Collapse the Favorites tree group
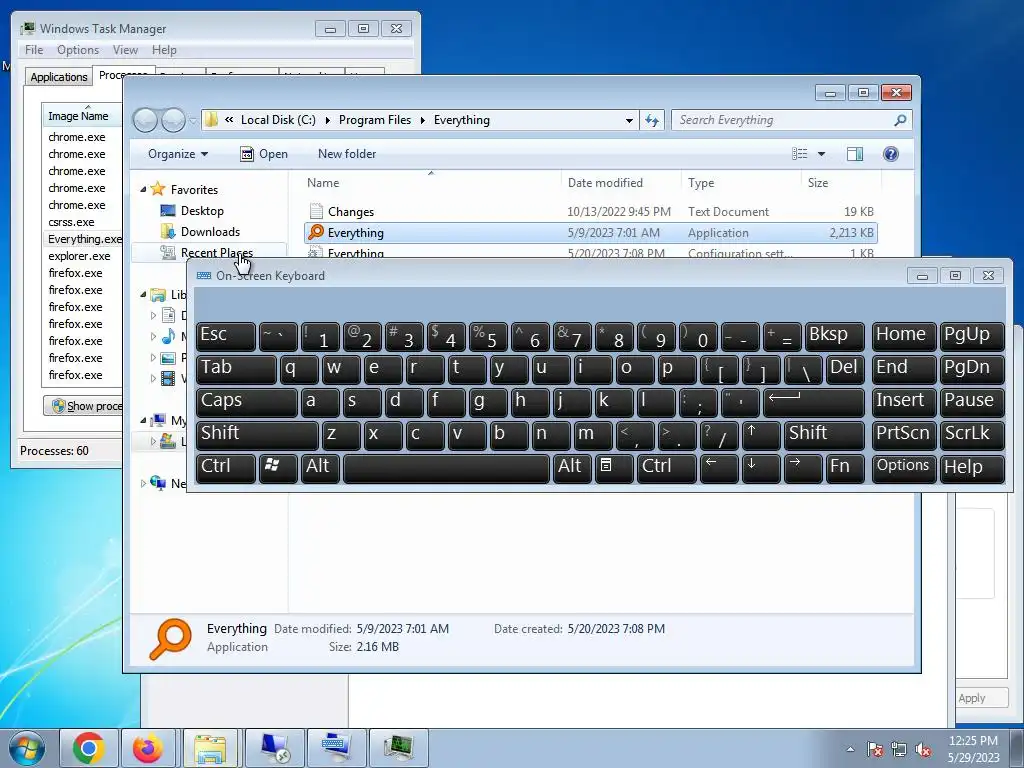This screenshot has height=768, width=1024. [x=144, y=190]
